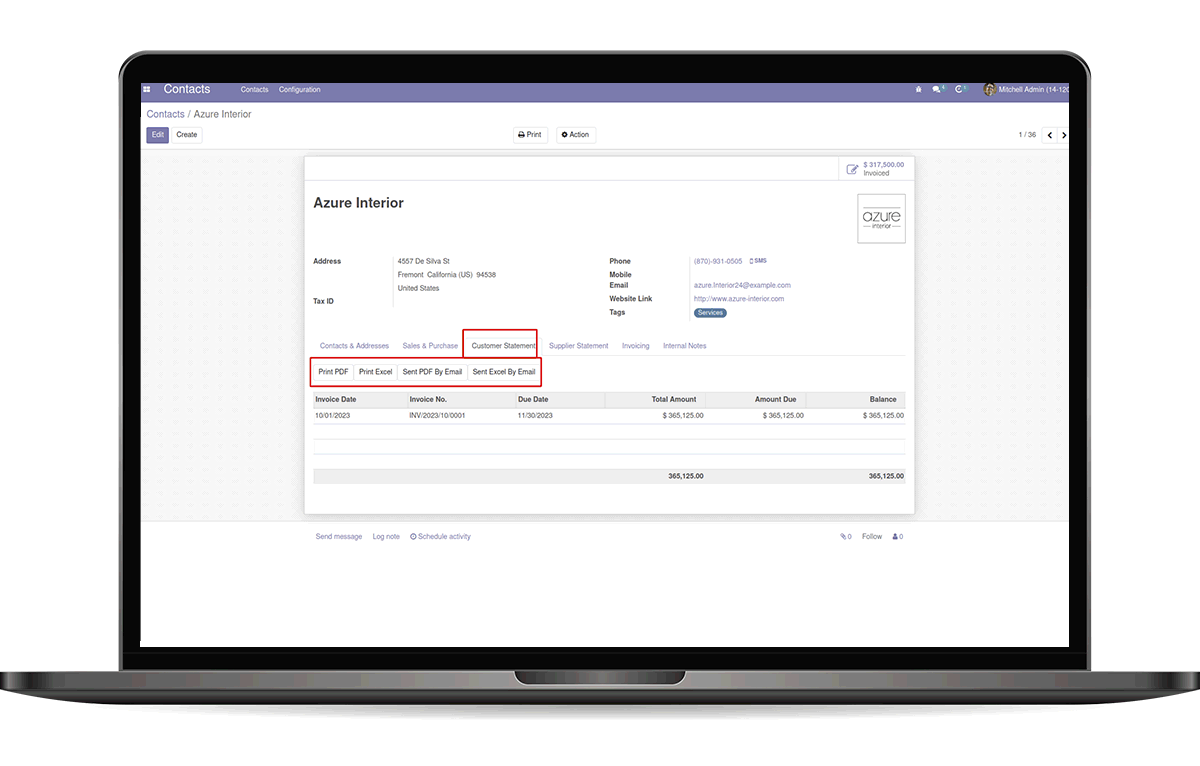Click Schedule activity link
Screen dimensions: 1200x766
(x=440, y=537)
